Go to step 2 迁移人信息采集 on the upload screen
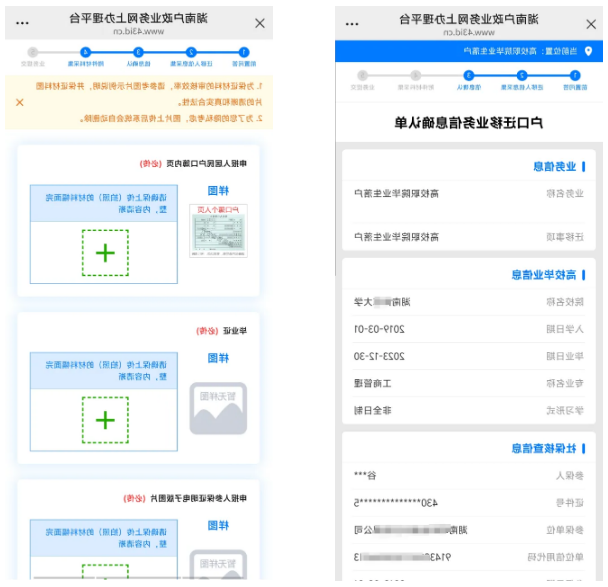Image resolution: width=608 pixels, height=587 pixels. tap(191, 56)
